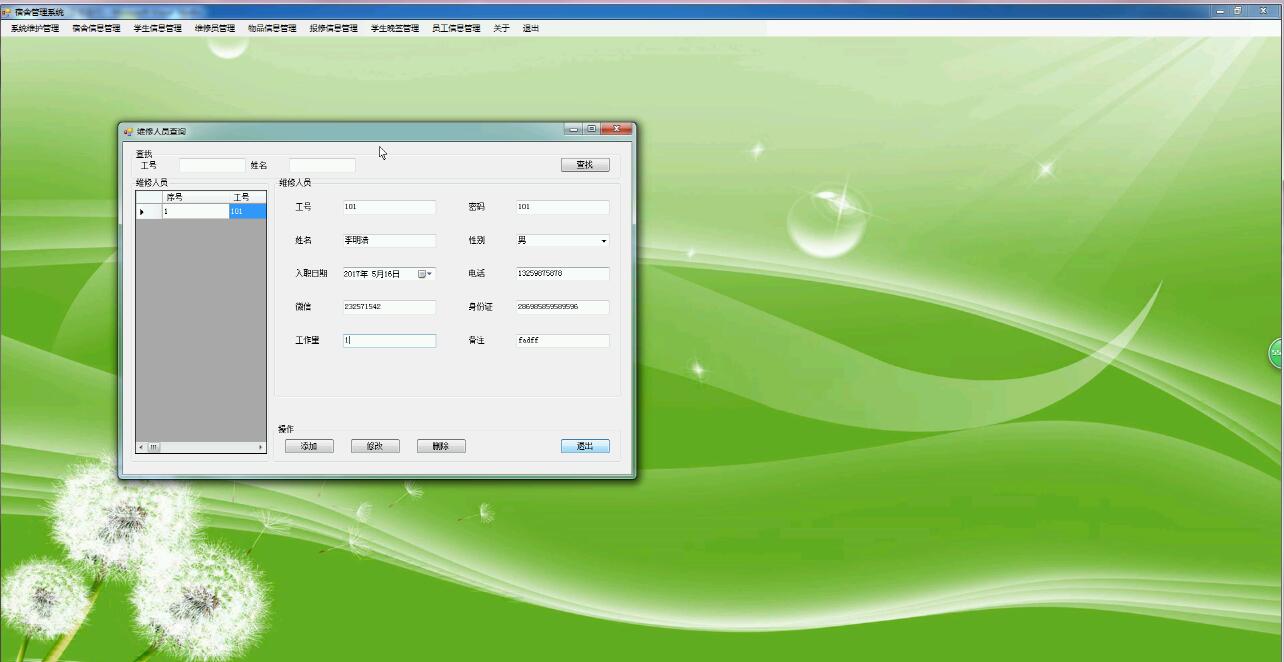Click the 微信 field
Image resolution: width=1284 pixels, height=662 pixels.
click(x=389, y=307)
